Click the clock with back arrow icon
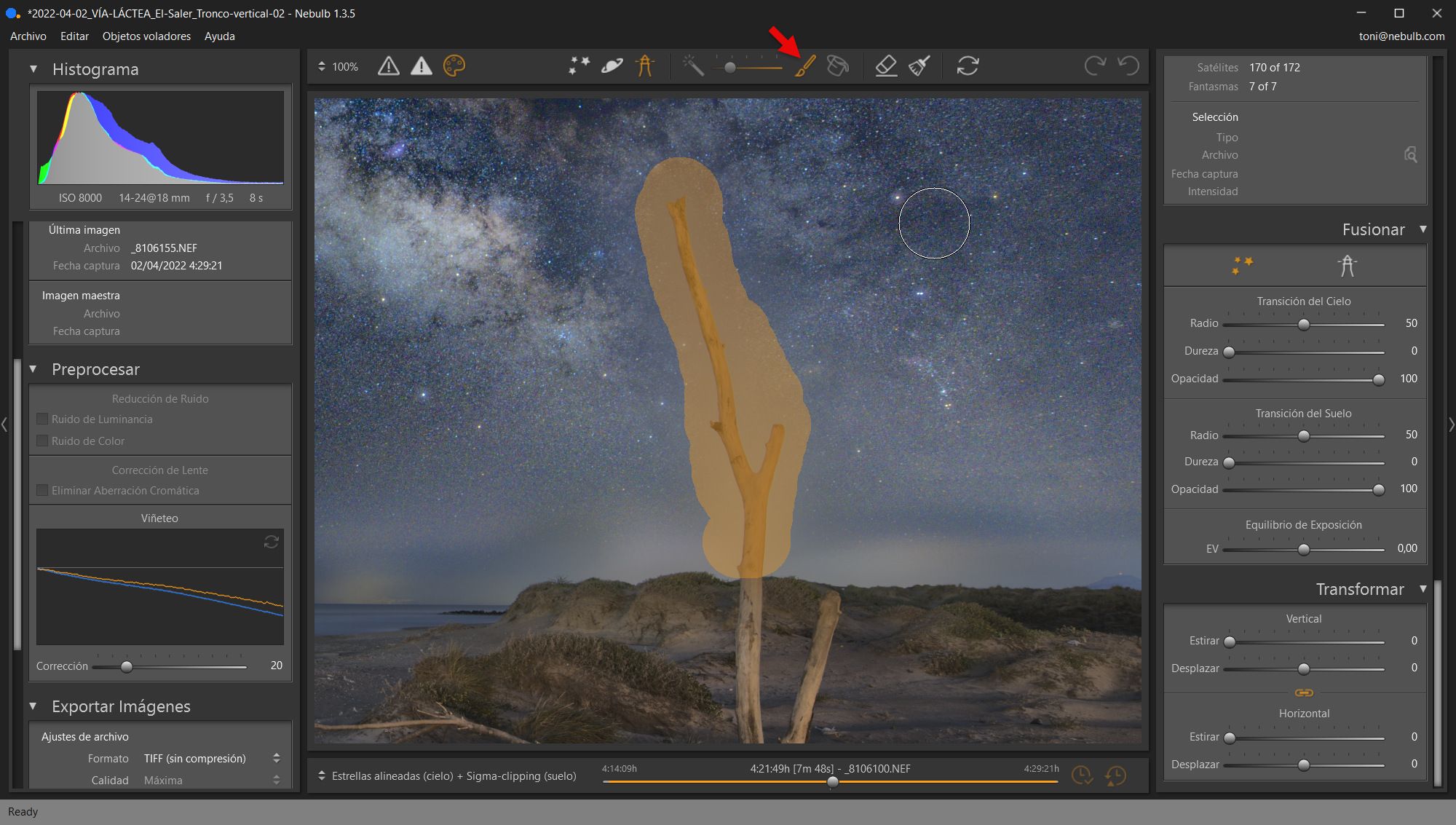 1115,776
